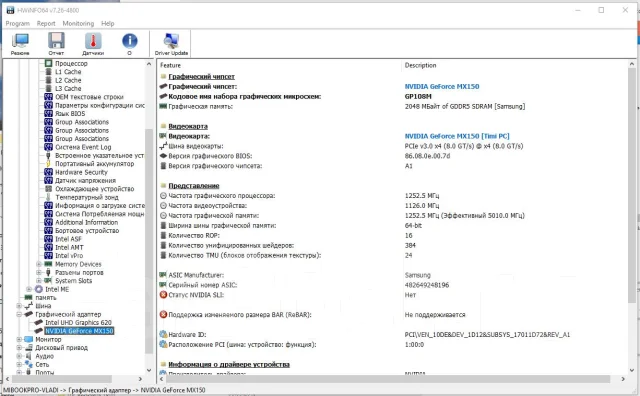Click NVIDIA GeForce MX150 [Timi PC] link

457,136
